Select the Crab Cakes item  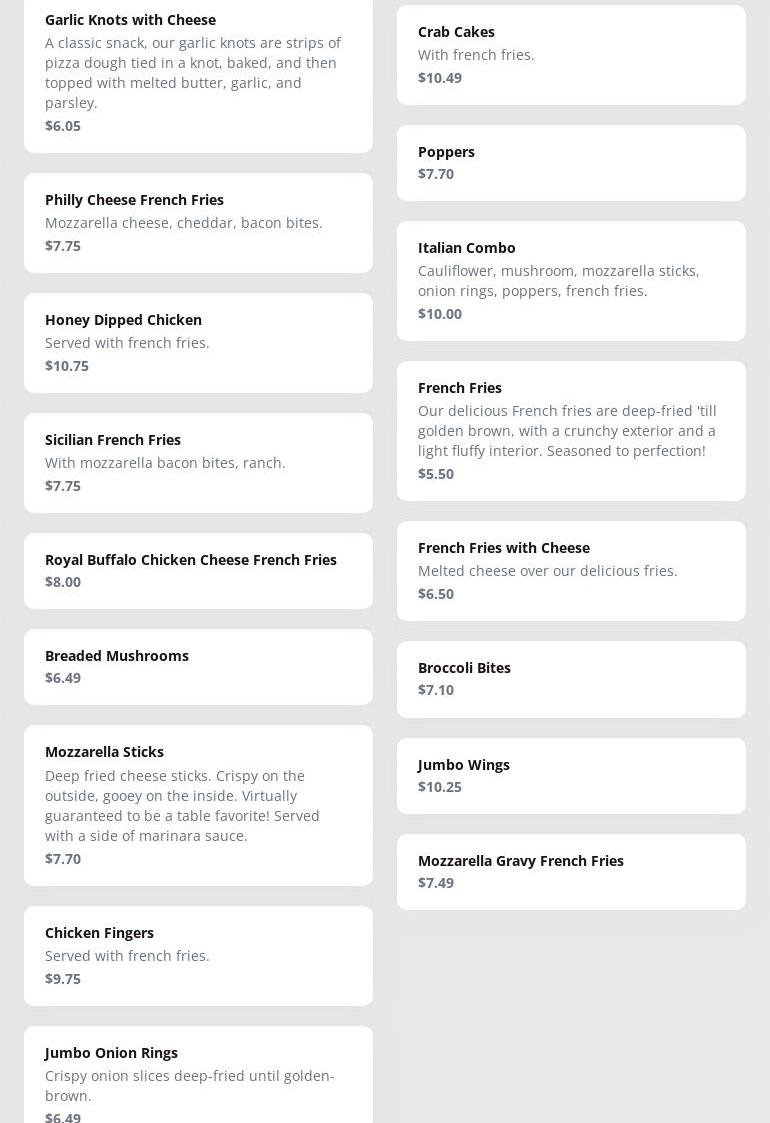point(571,54)
